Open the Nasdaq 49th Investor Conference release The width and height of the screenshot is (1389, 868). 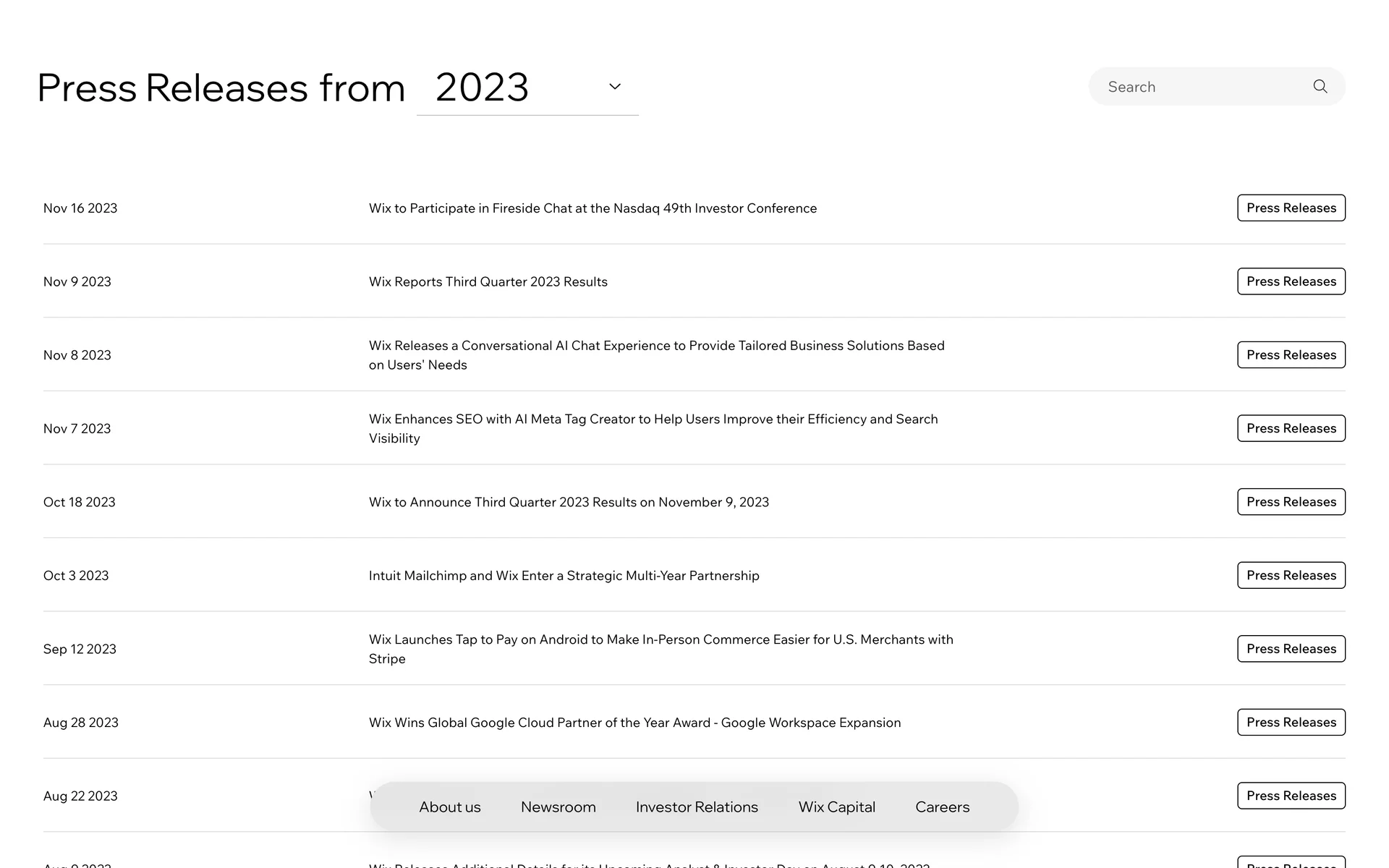592,208
